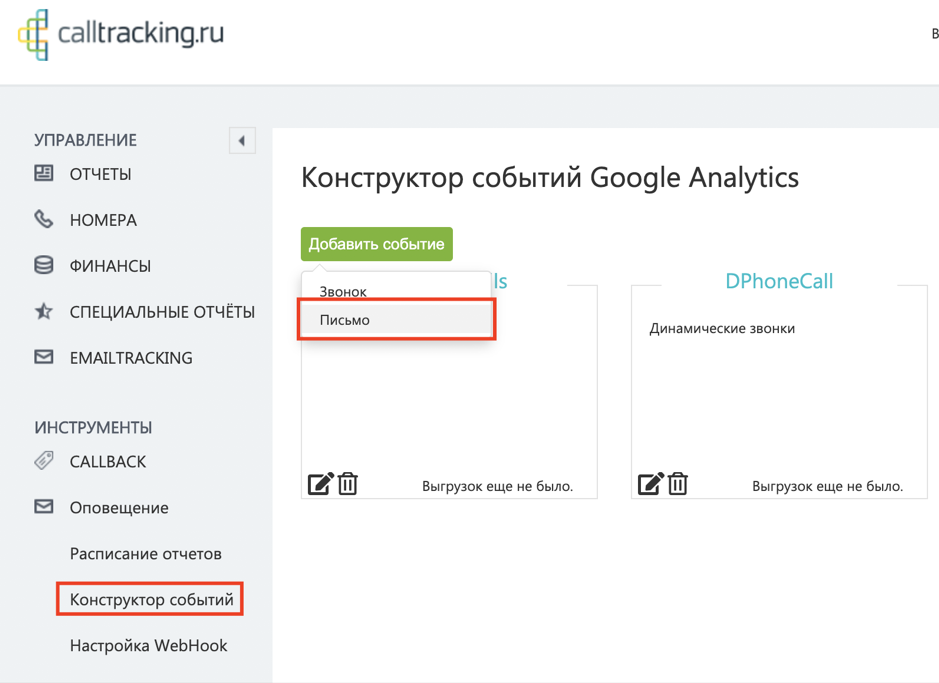Open СПЕЦИАЛЬНЫЕ ОТЧЁТЫ

[162, 312]
